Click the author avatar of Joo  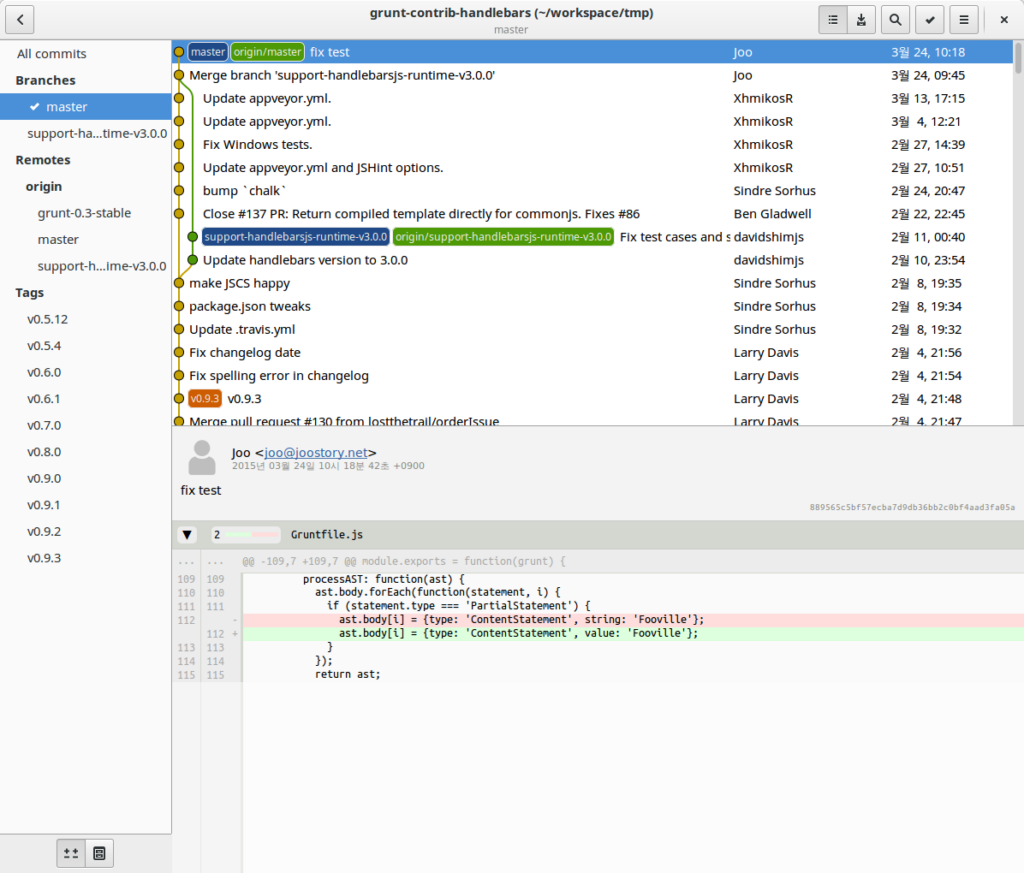click(202, 458)
